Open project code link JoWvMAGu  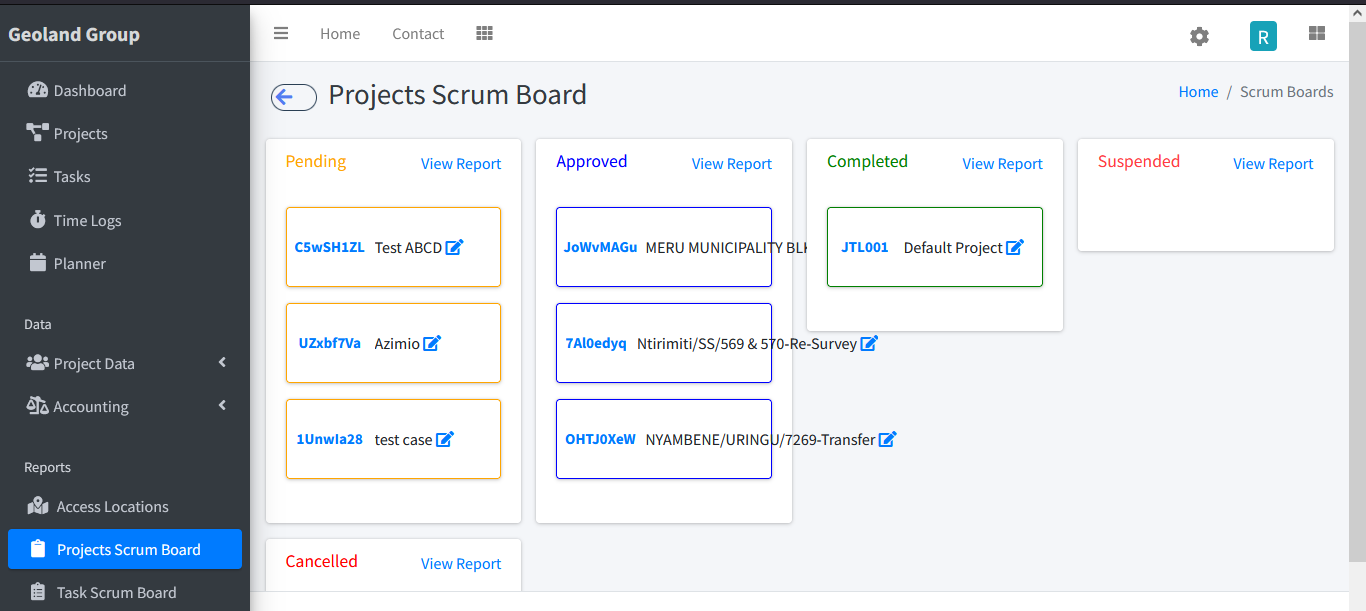[600, 247]
